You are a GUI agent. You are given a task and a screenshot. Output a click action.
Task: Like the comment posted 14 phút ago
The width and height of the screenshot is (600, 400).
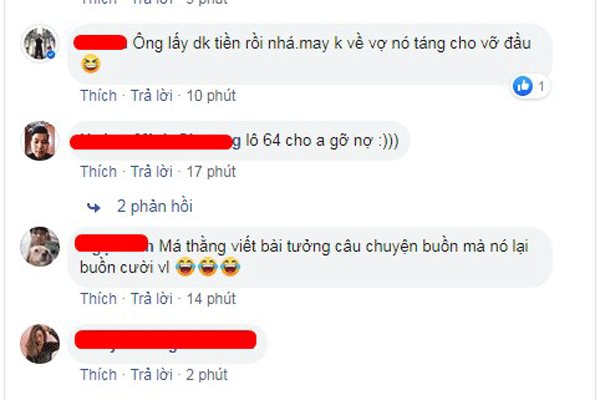pyautogui.click(x=98, y=299)
